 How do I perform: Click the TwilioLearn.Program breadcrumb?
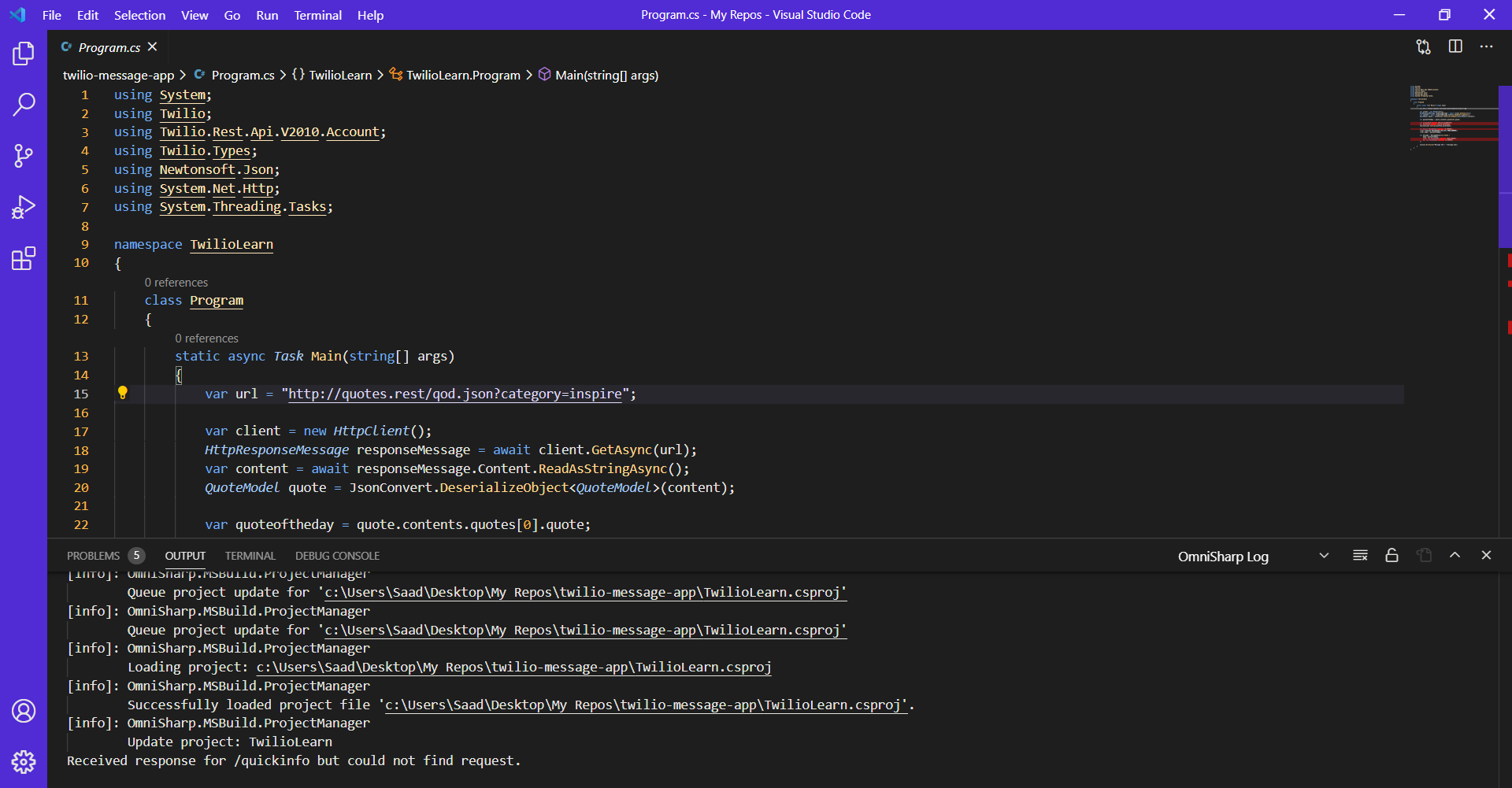[x=463, y=76]
